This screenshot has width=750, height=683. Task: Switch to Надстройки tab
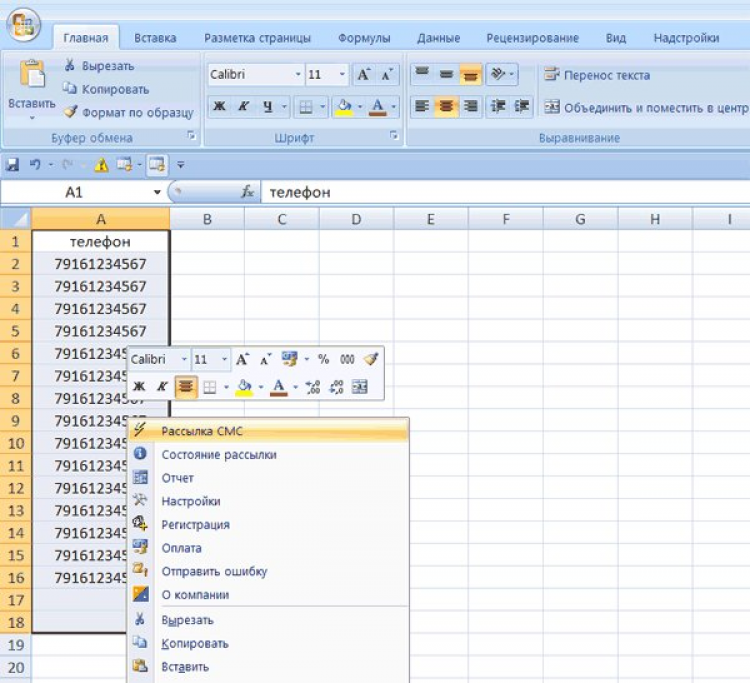pos(686,38)
